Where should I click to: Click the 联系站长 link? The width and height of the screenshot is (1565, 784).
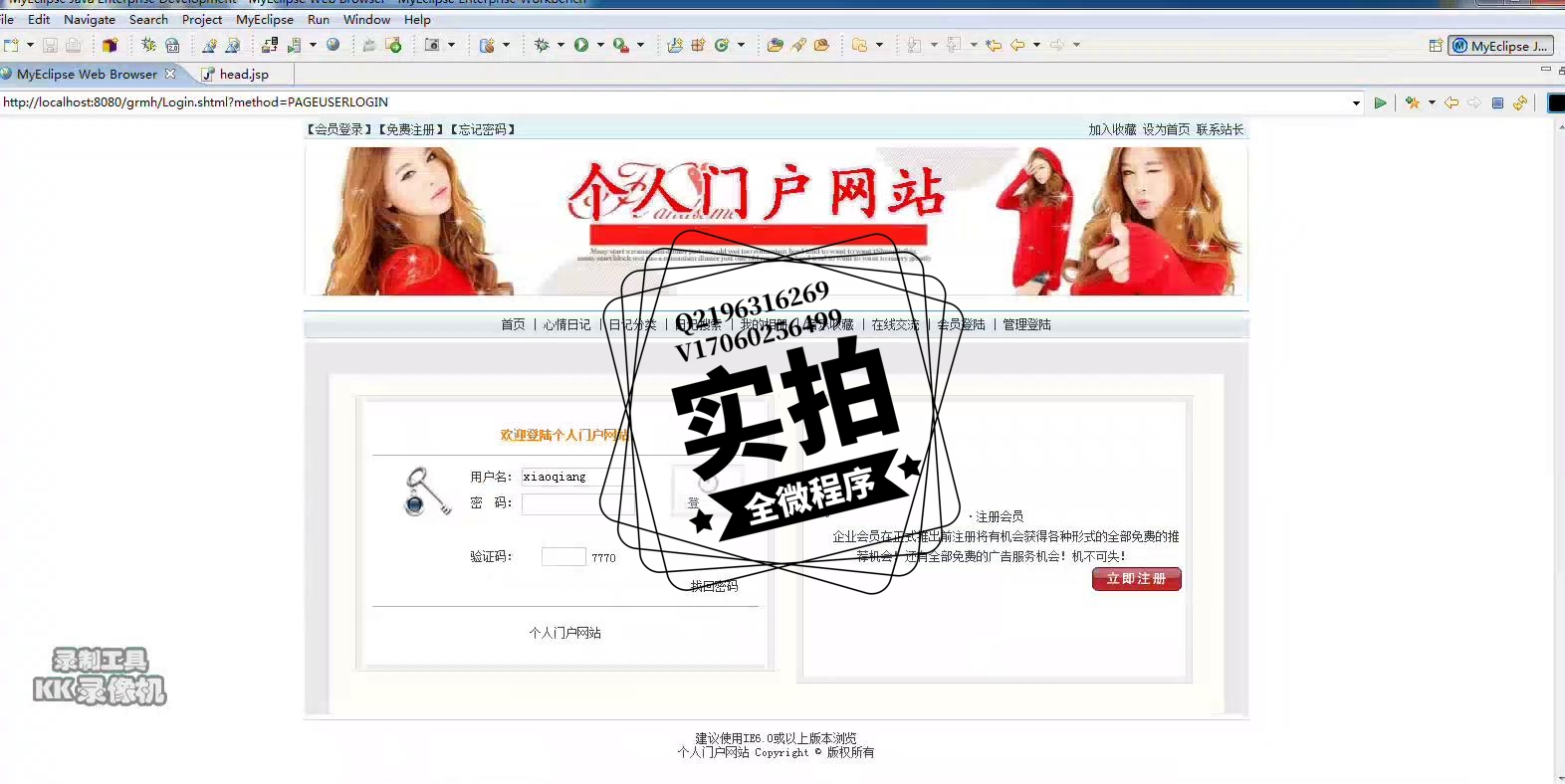click(x=1220, y=129)
